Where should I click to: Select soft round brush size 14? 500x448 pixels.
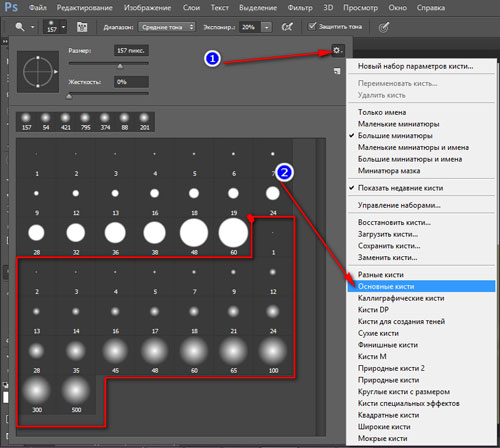76,318
